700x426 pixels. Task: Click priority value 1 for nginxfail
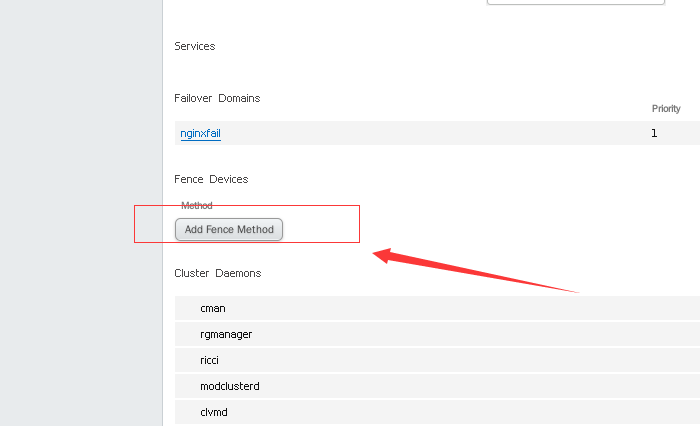[654, 133]
